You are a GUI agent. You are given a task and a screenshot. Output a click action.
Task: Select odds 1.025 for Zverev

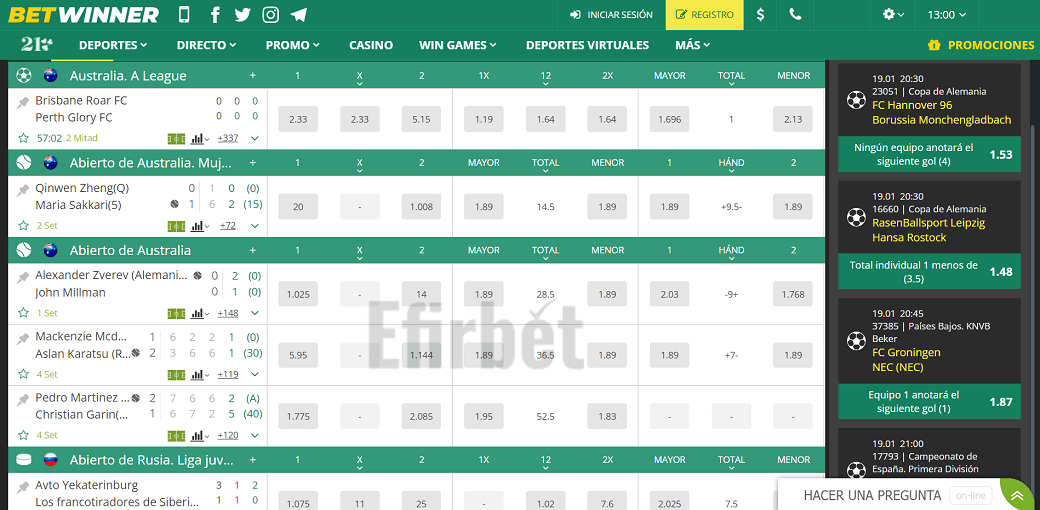298,294
